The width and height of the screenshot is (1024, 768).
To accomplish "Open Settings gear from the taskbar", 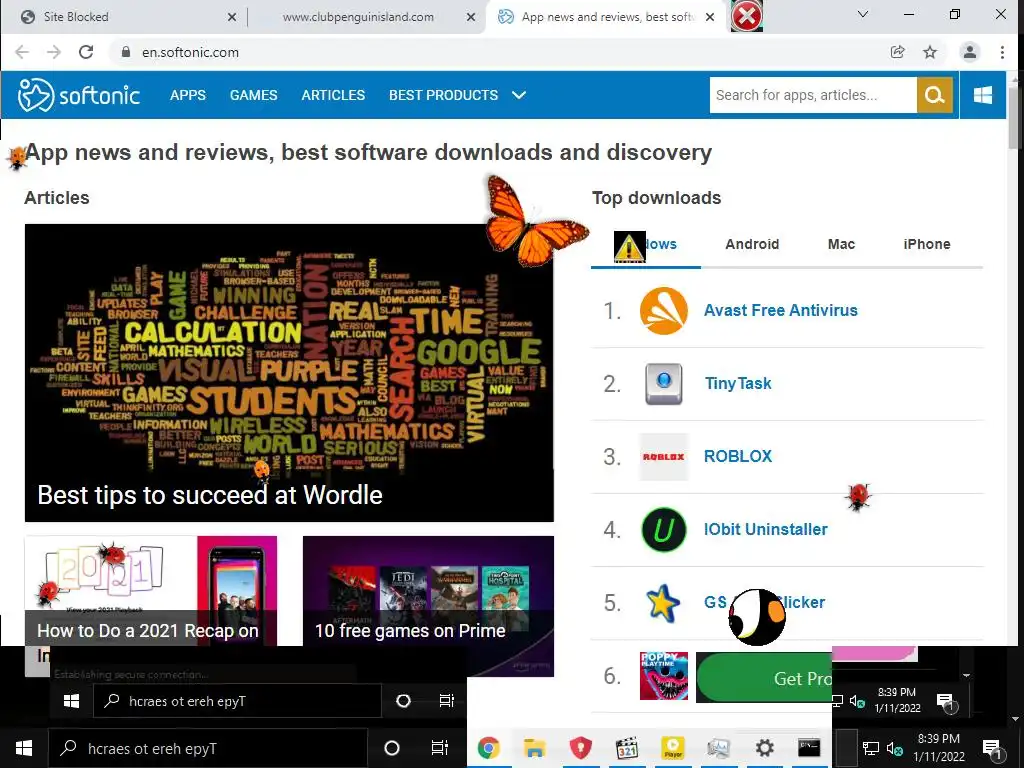I will [x=765, y=748].
